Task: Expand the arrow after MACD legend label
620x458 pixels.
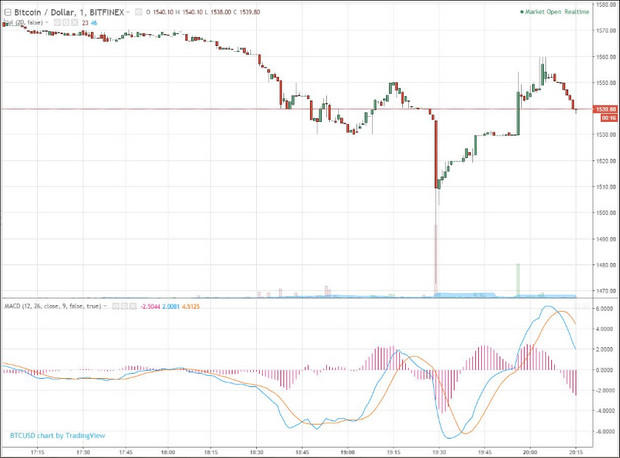Action: (x=105, y=304)
